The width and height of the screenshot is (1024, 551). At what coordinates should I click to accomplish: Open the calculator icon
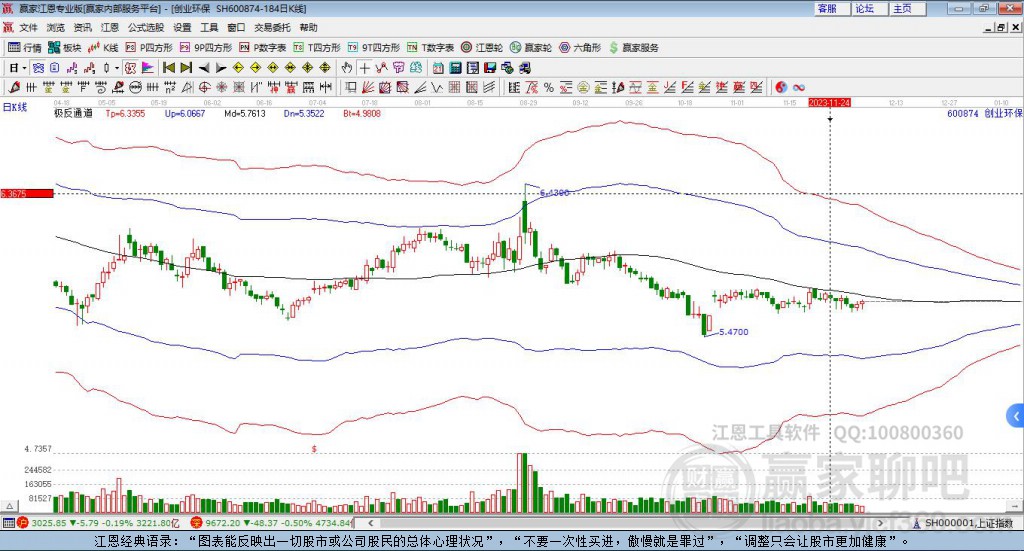tap(456, 68)
